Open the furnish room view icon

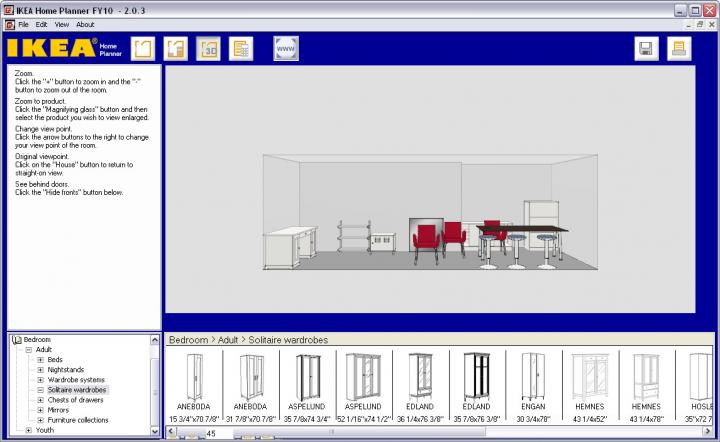coord(176,49)
